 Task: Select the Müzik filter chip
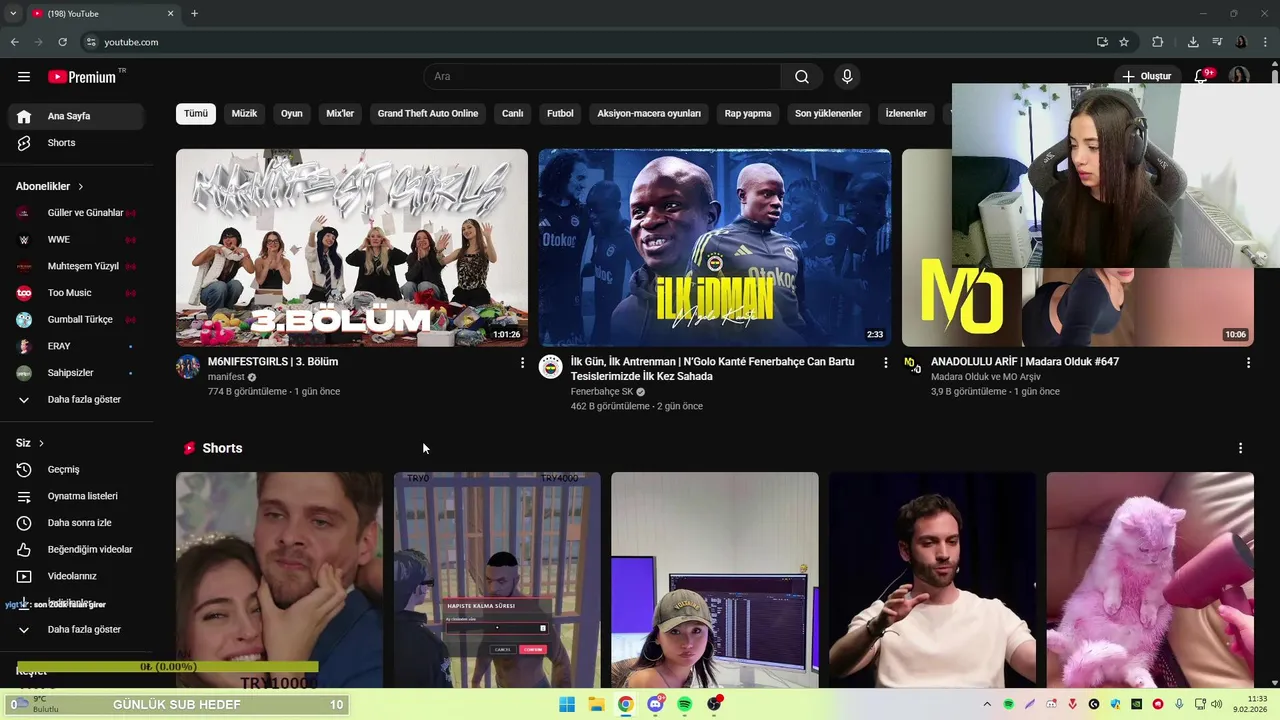[244, 113]
